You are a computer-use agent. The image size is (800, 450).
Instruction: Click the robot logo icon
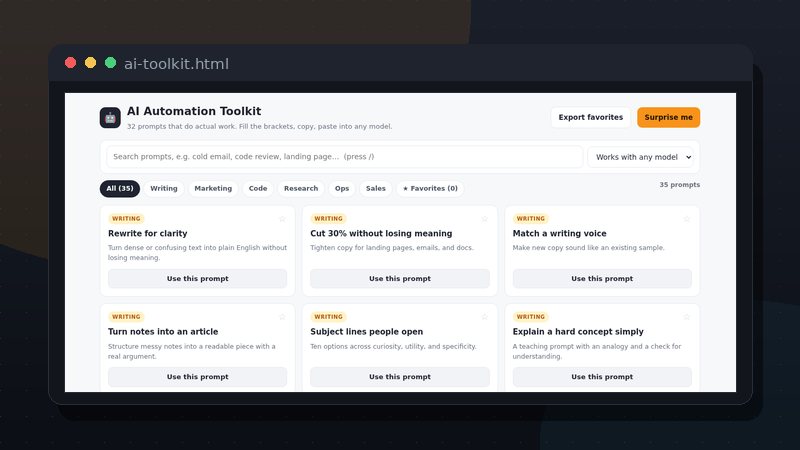pos(110,117)
